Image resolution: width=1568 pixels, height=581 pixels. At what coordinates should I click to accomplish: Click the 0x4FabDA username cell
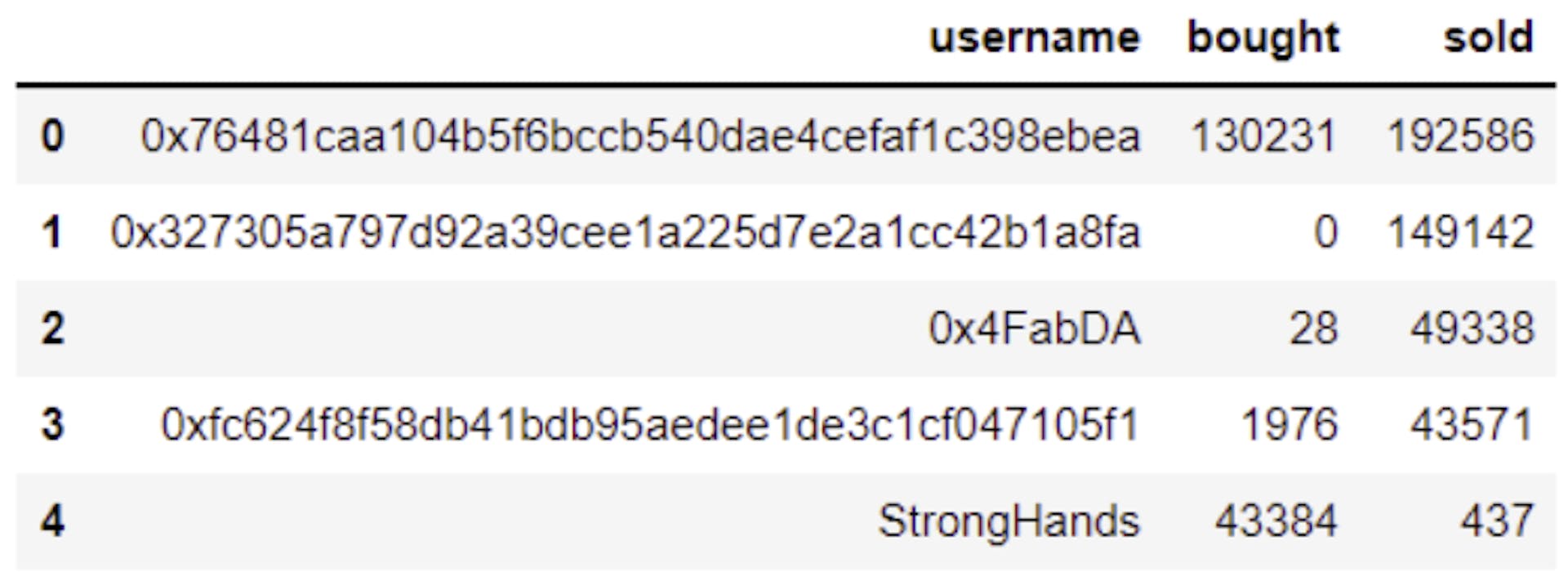(x=1034, y=328)
